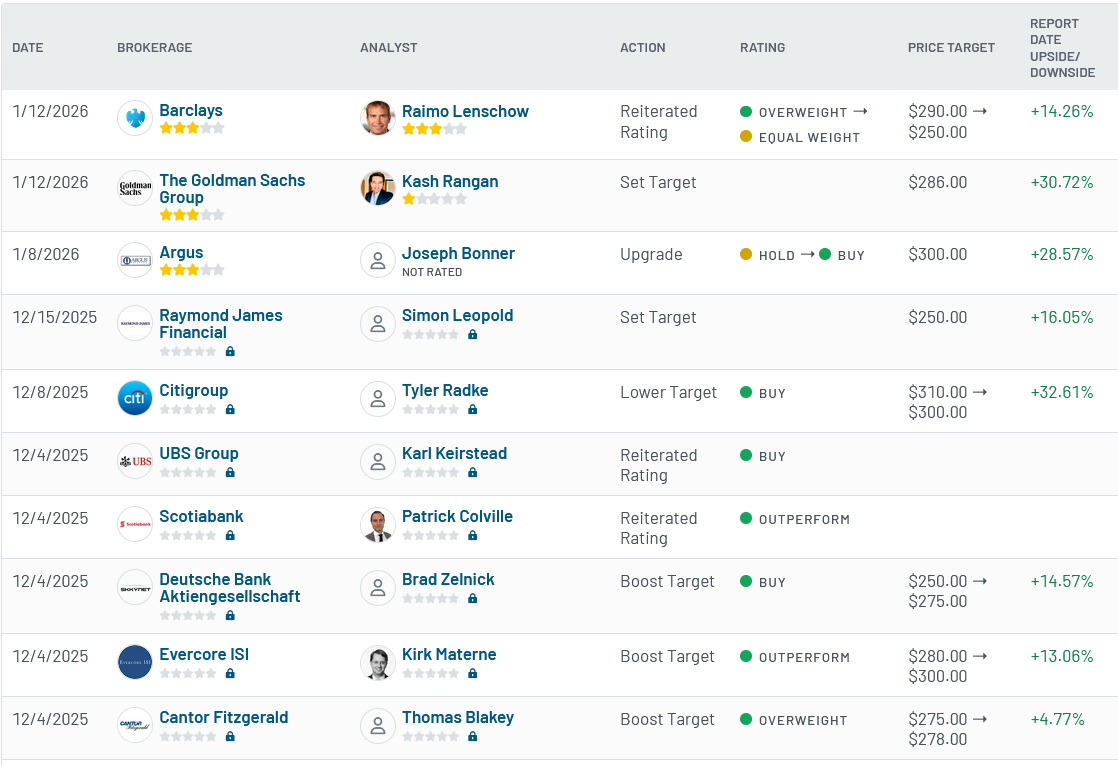Click the Citigroup citi logo icon
1118x766 pixels.
(x=135, y=398)
